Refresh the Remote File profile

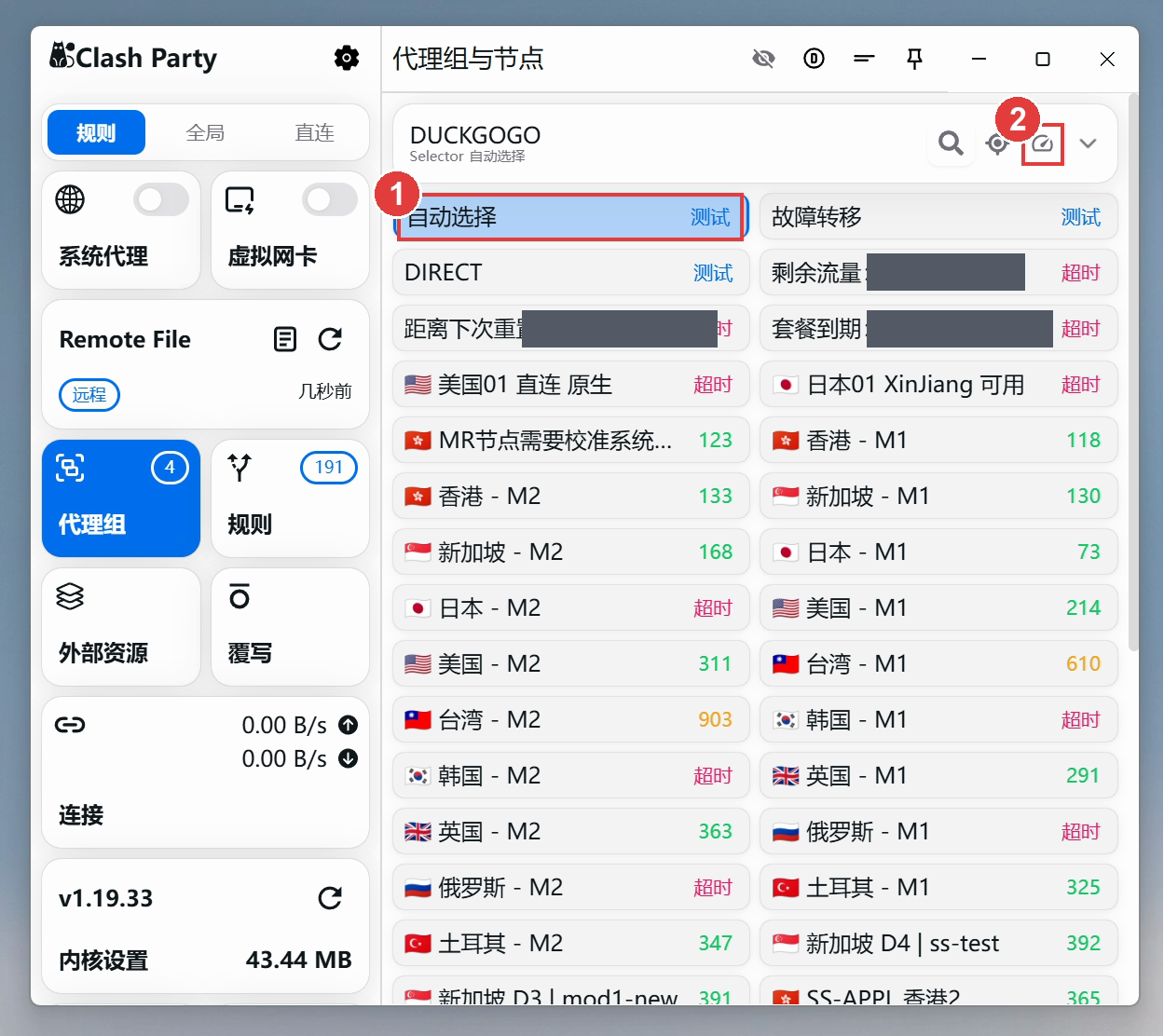point(330,339)
